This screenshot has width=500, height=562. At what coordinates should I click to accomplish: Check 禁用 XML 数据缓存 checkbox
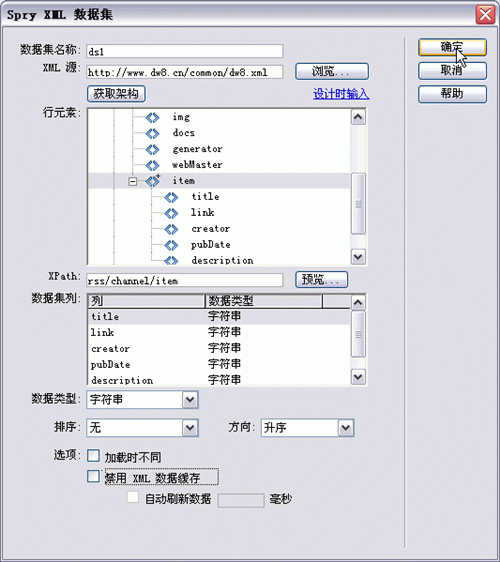pyautogui.click(x=94, y=476)
